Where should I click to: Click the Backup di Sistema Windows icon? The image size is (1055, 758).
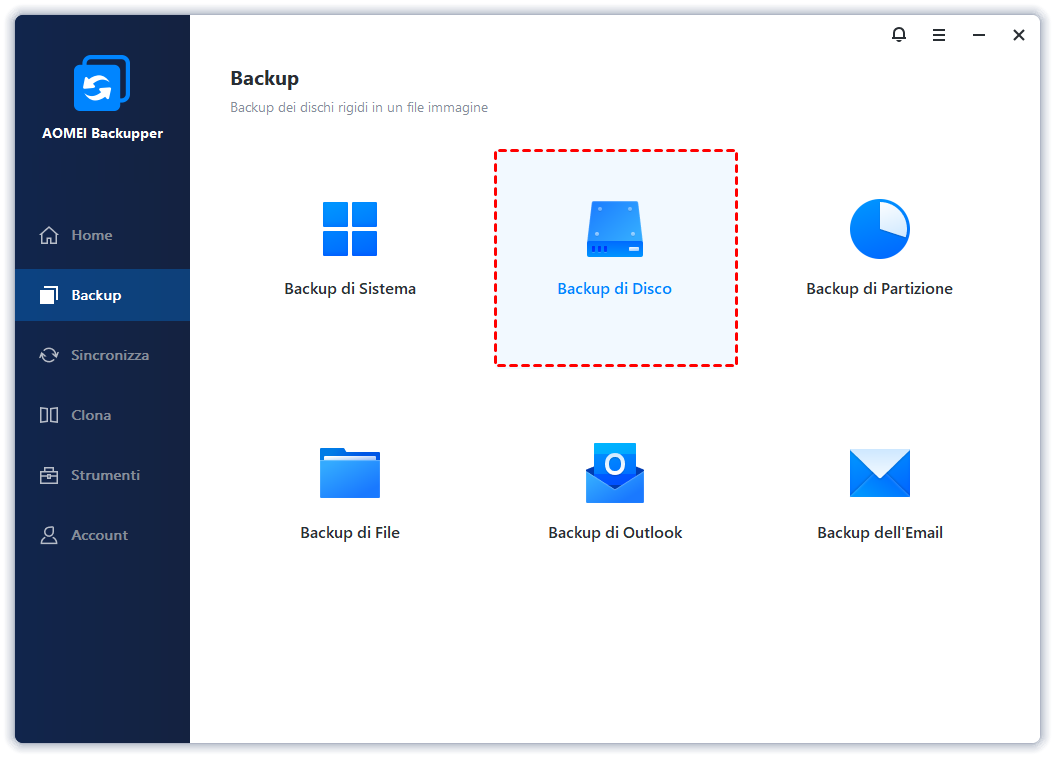pos(350,229)
